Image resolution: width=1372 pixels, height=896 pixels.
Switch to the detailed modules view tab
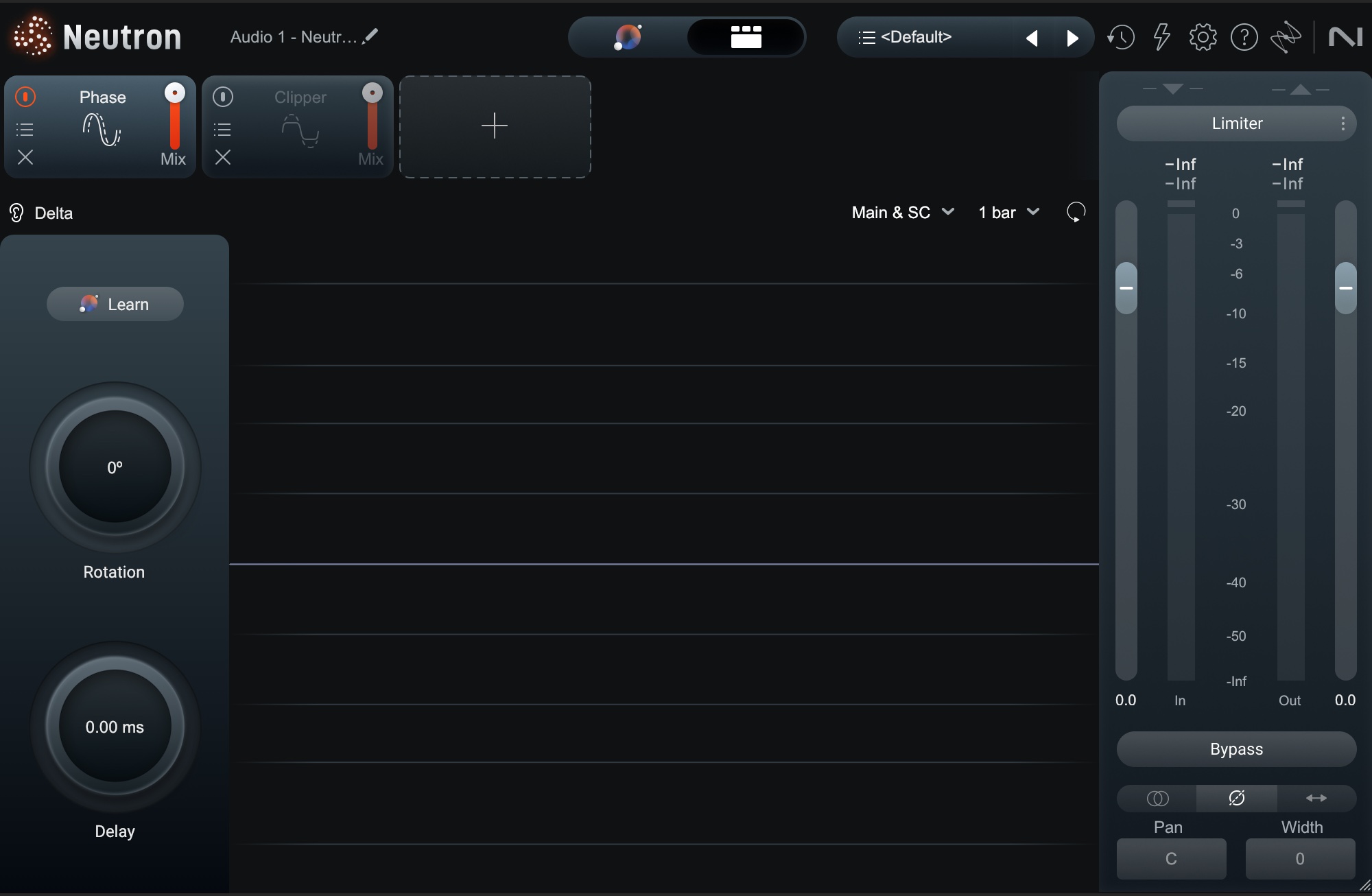click(746, 37)
